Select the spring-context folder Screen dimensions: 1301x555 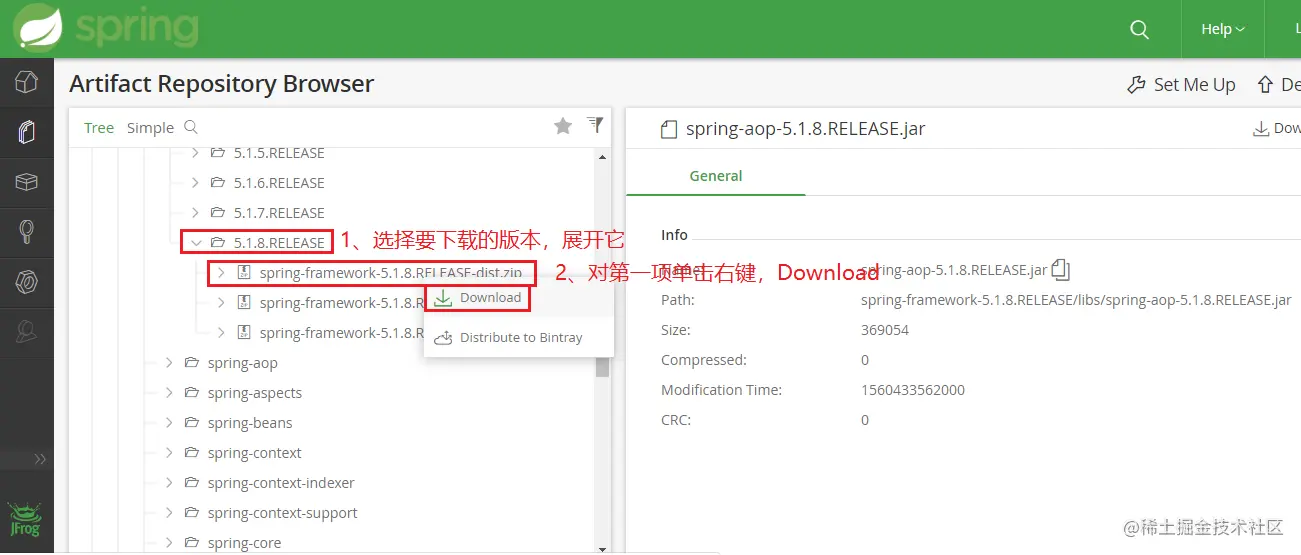(255, 453)
